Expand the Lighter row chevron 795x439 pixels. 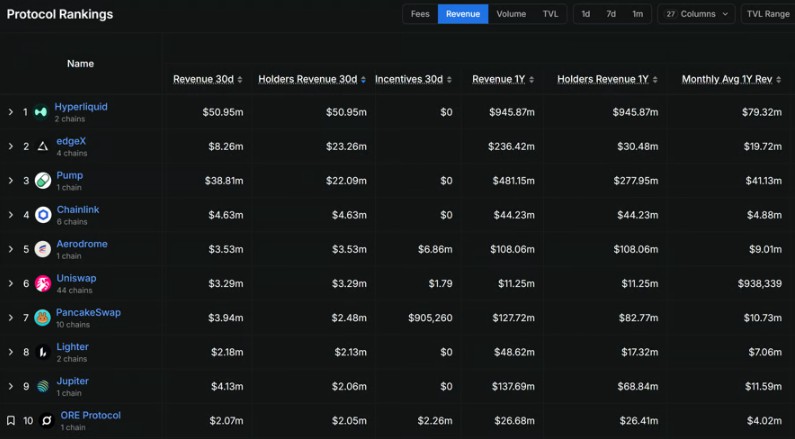(11, 352)
